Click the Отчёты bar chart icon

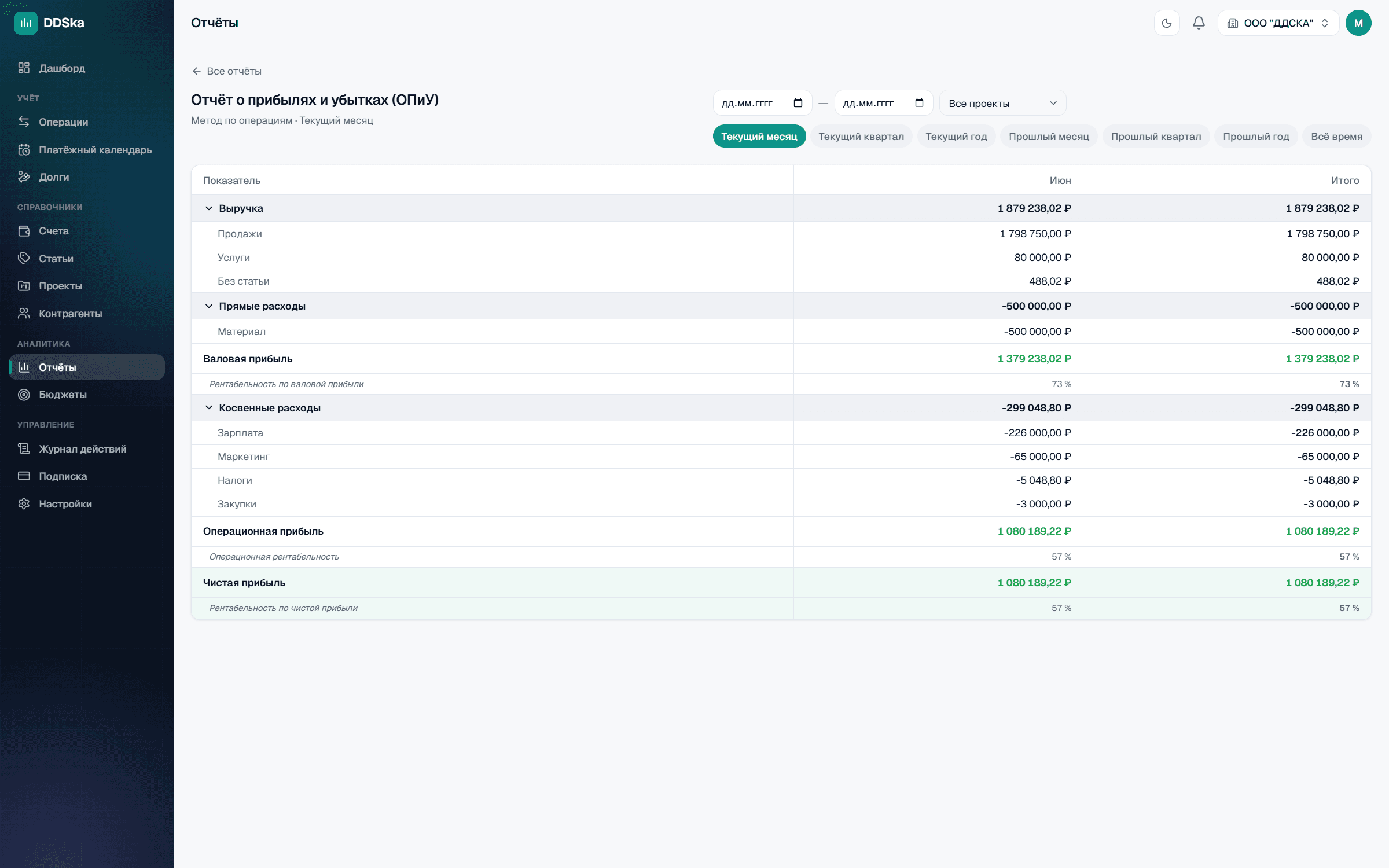24,367
